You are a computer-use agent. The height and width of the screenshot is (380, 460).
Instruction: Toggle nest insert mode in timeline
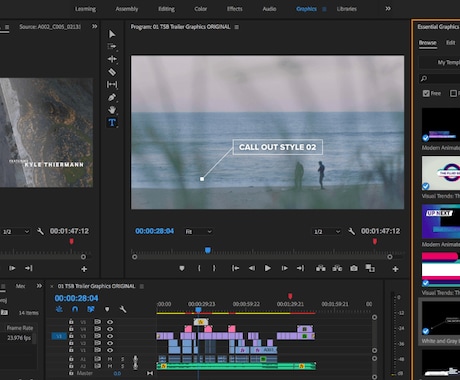tap(59, 309)
